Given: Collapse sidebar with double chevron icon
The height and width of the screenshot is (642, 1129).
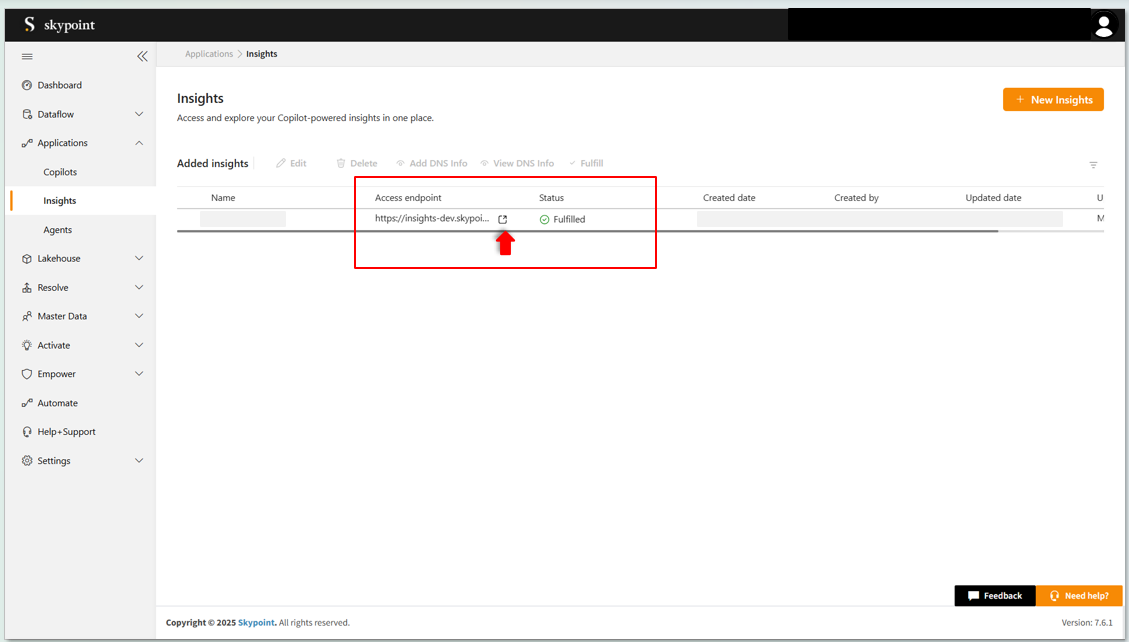Looking at the screenshot, I should [x=142, y=57].
